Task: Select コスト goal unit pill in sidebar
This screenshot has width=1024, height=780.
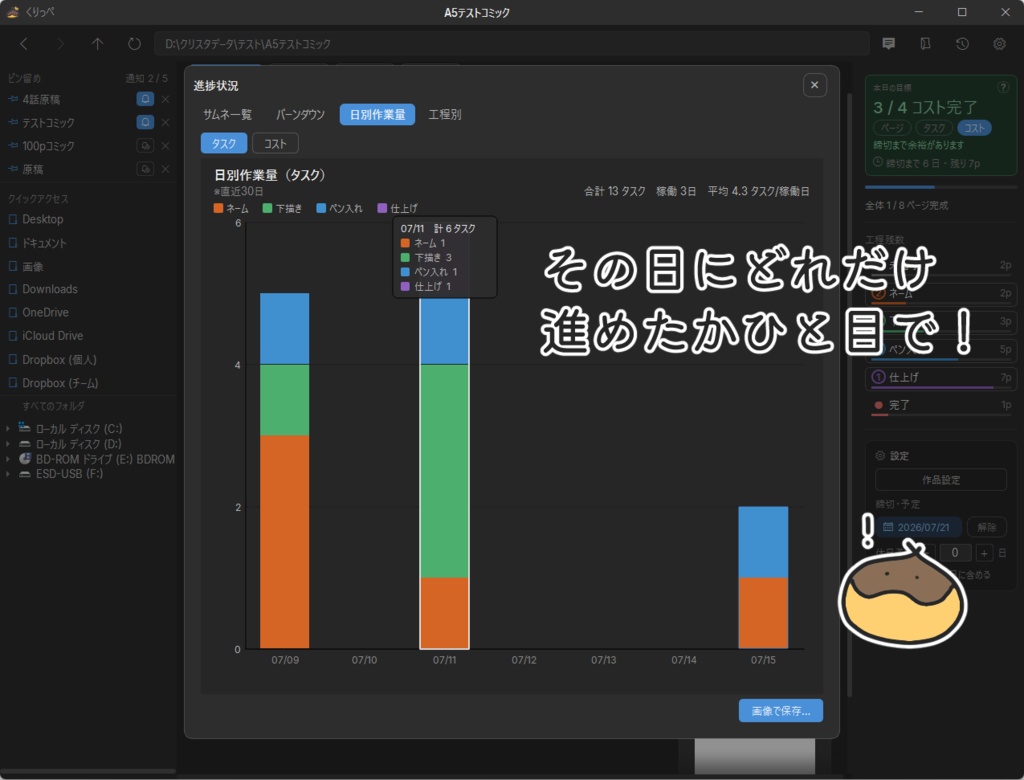Action: pyautogui.click(x=974, y=128)
